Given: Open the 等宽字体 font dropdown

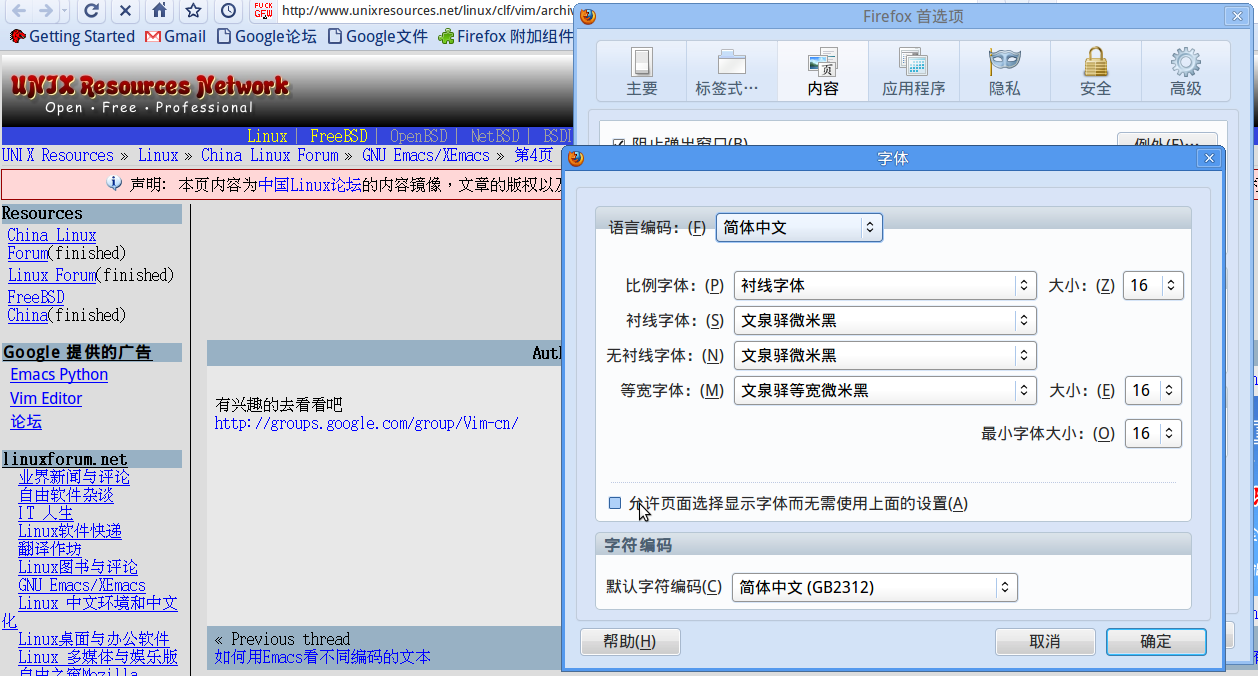Looking at the screenshot, I should (x=885, y=390).
